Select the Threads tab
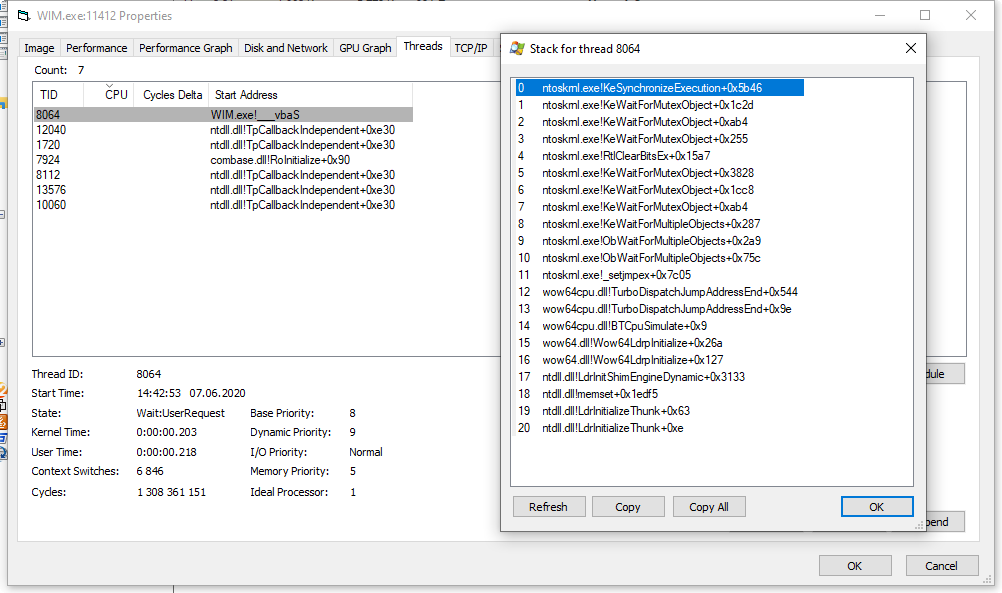The height and width of the screenshot is (593, 1002). coord(423,46)
